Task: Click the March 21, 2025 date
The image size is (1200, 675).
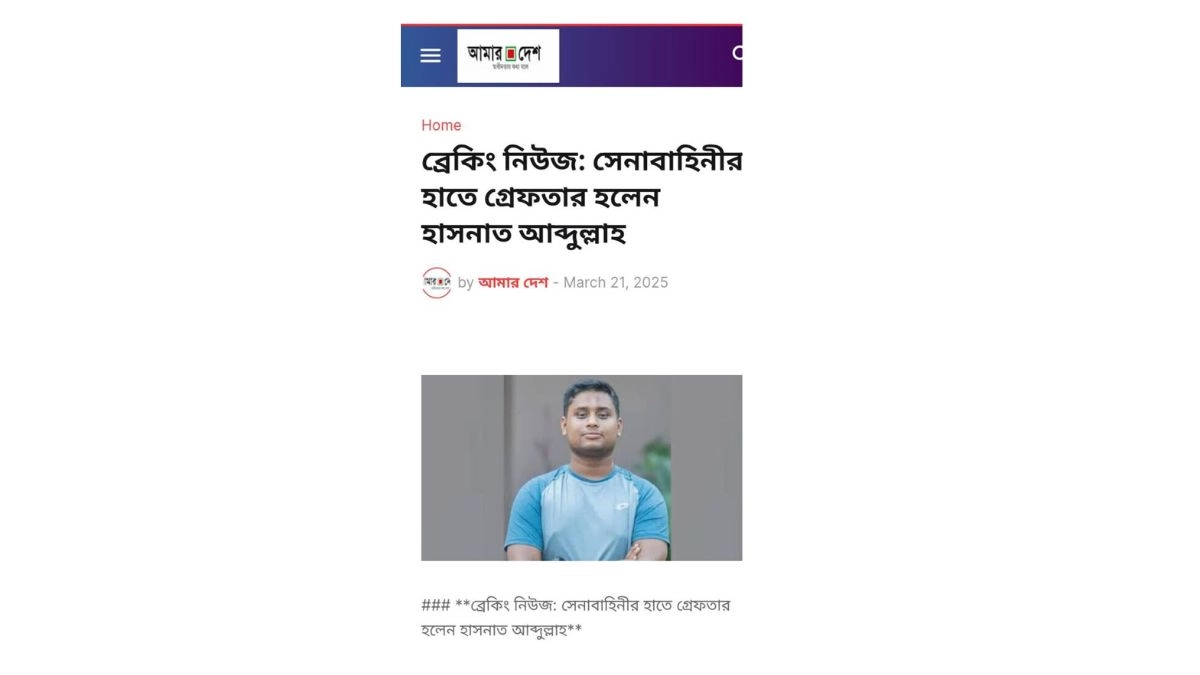Action: [616, 282]
